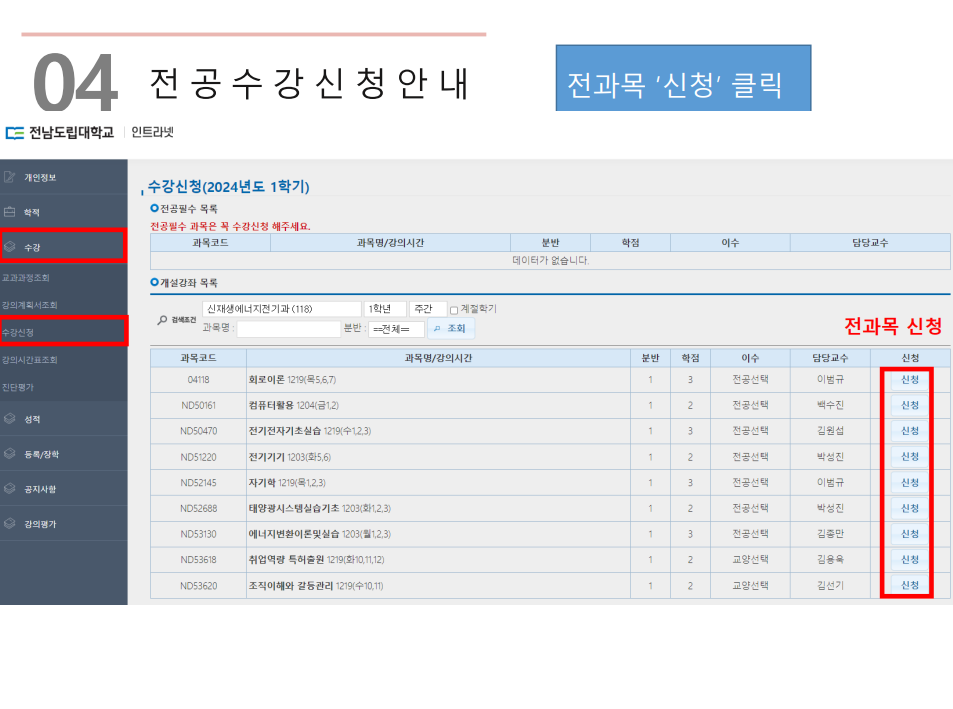This screenshot has width=953, height=709.
Task: Click the 전남도립대학교 logo
Action: [x=59, y=132]
